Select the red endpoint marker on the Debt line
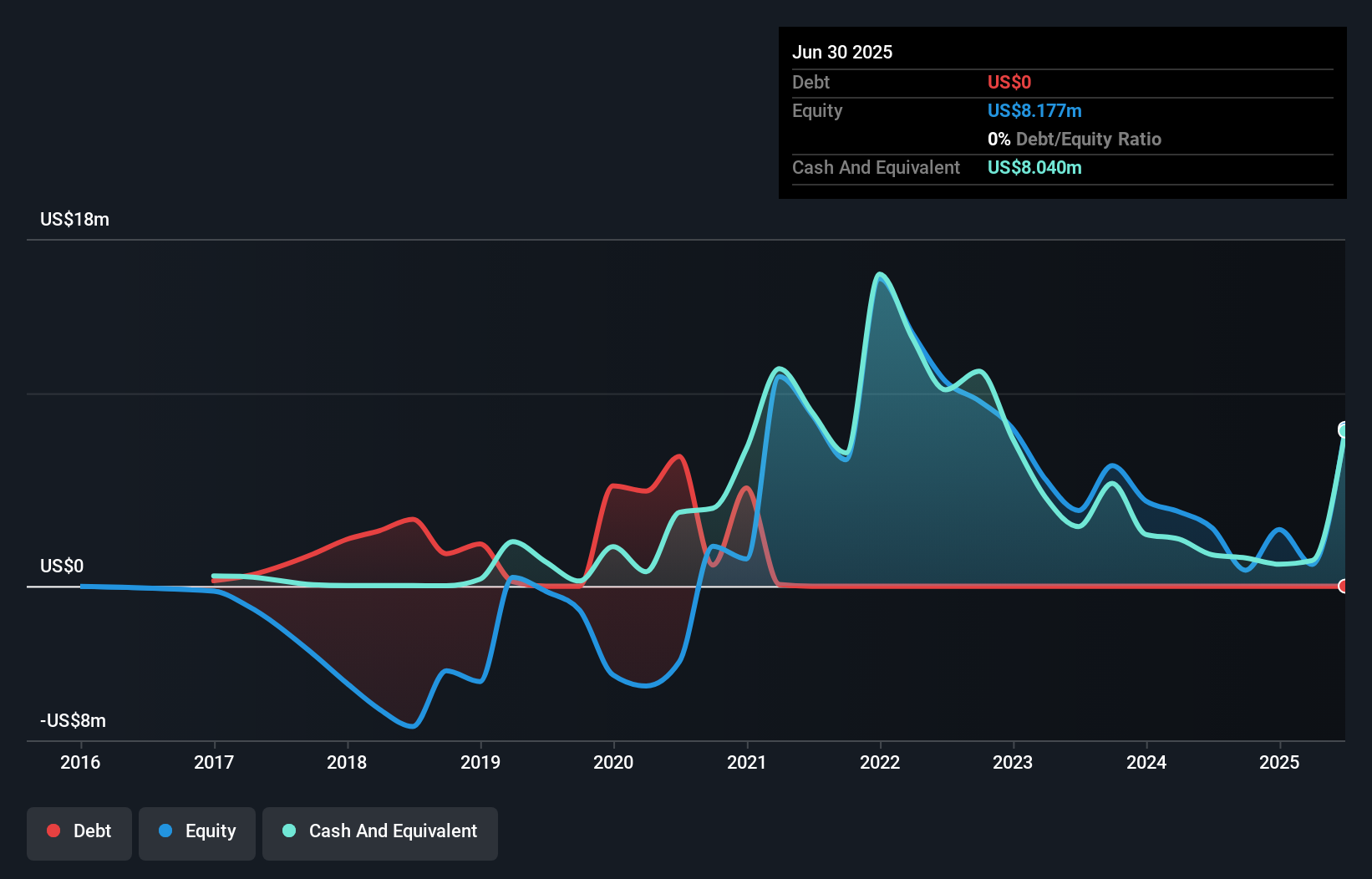Viewport: 1372px width, 879px height. pos(1344,587)
